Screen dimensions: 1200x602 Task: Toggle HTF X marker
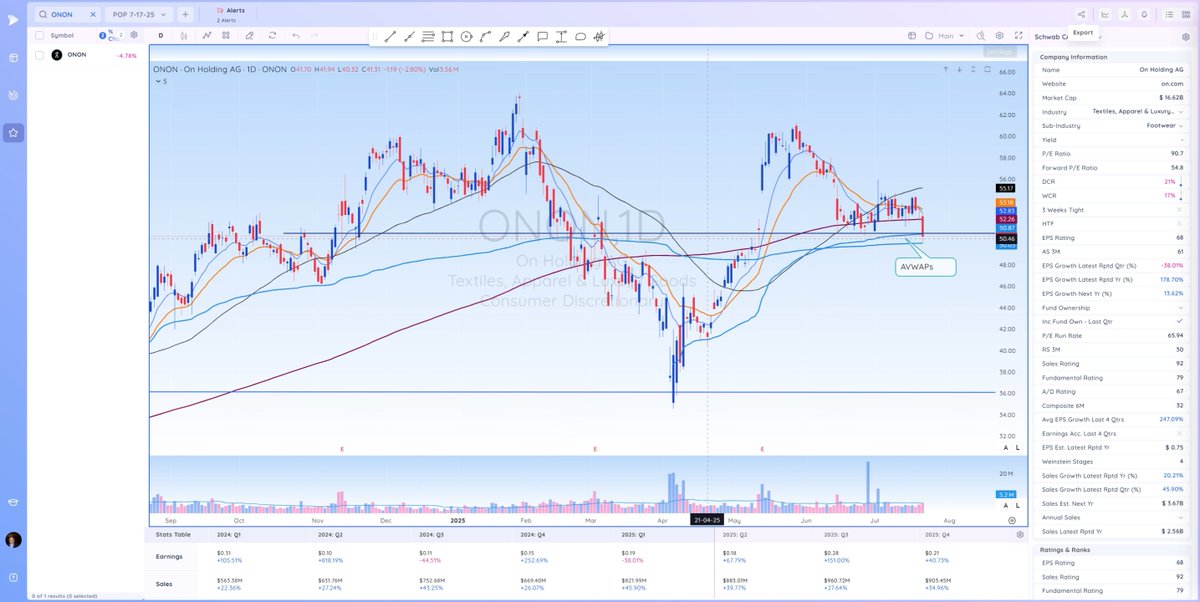pyautogui.click(x=1180, y=223)
